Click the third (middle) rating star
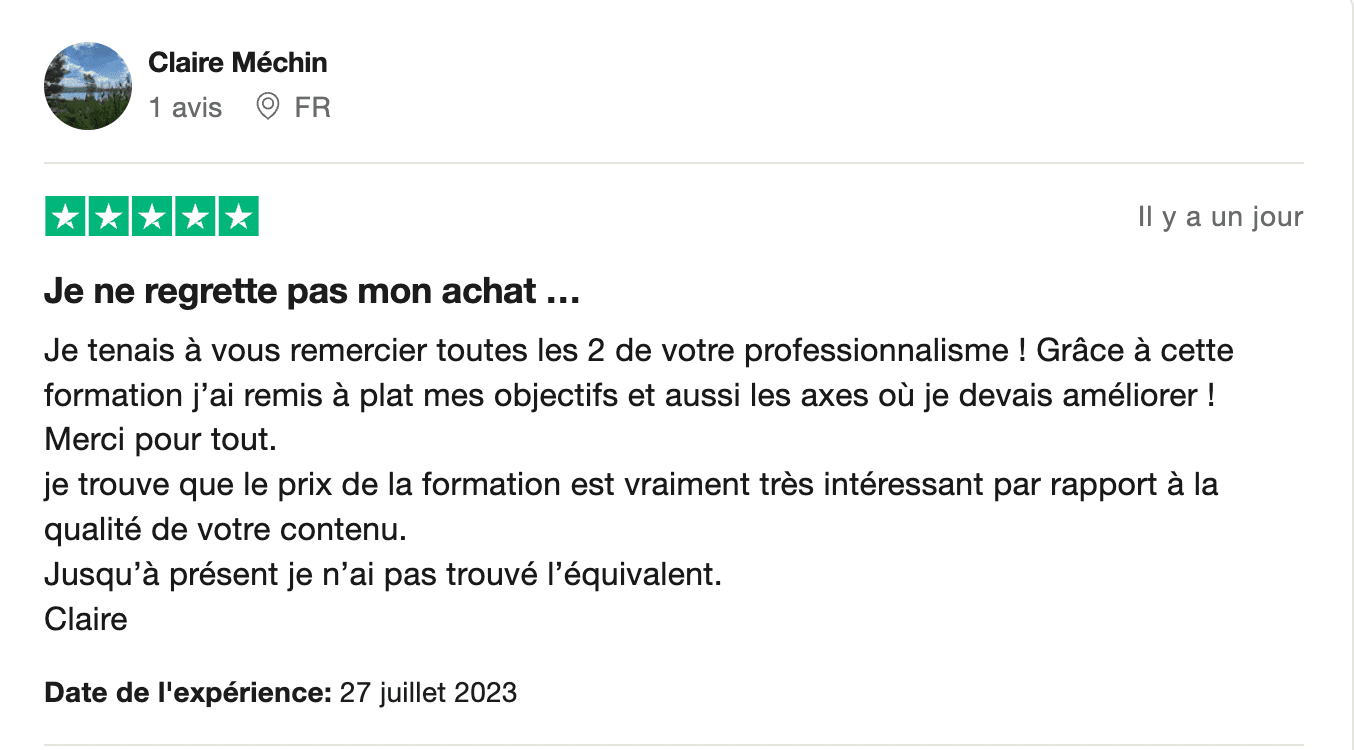Screen dimensions: 1354x750 point(152,217)
